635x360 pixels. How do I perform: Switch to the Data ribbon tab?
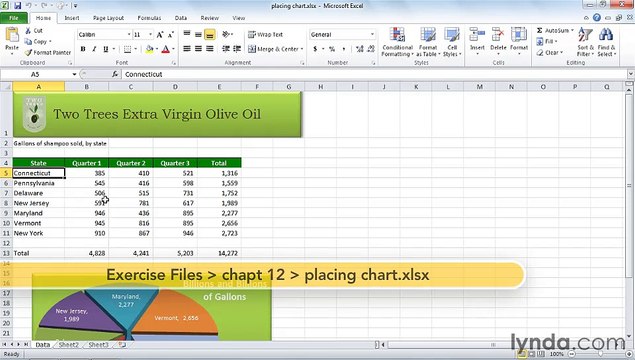coord(181,18)
